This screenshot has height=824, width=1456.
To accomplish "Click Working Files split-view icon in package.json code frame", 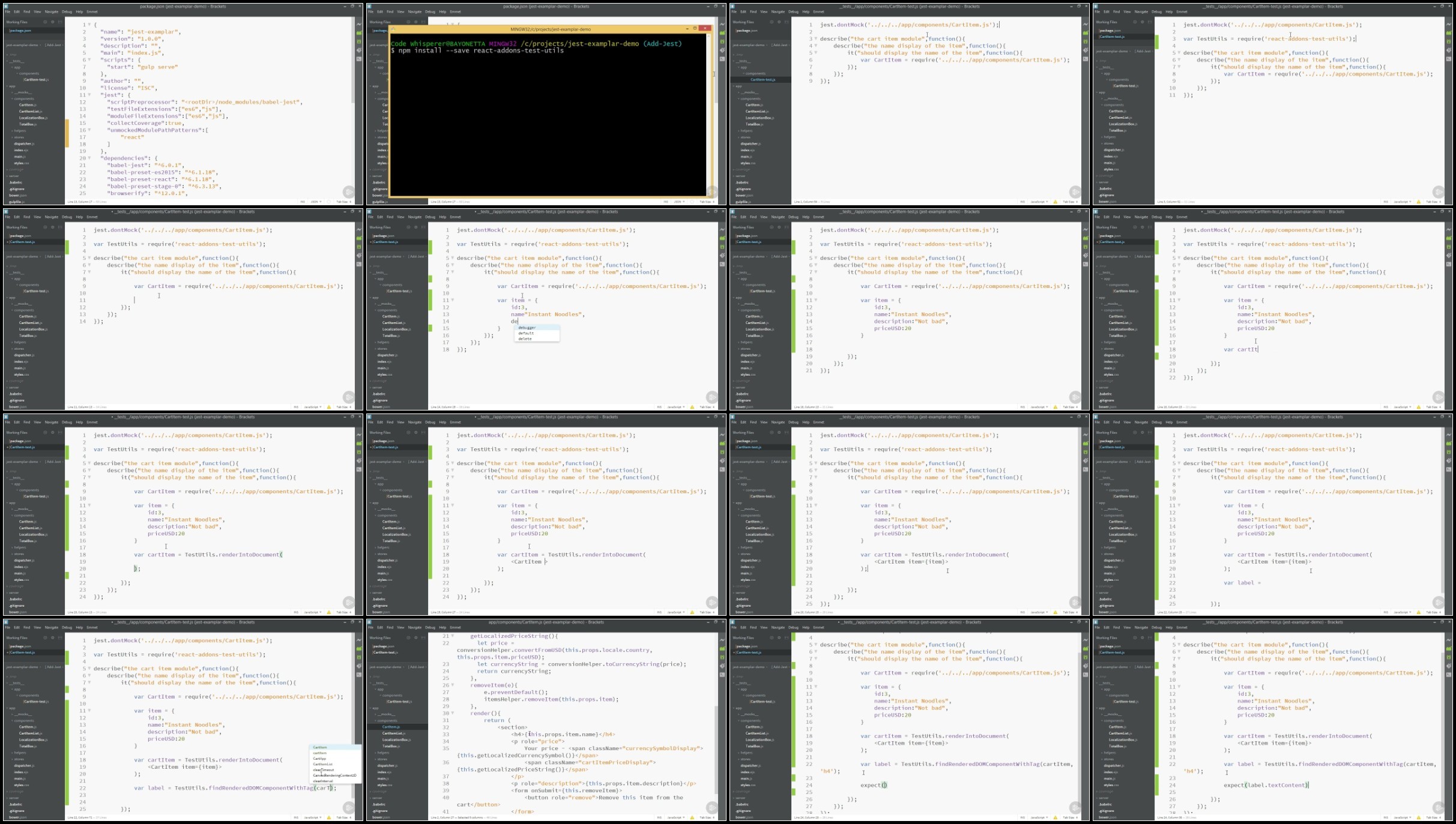I will pos(60,22).
